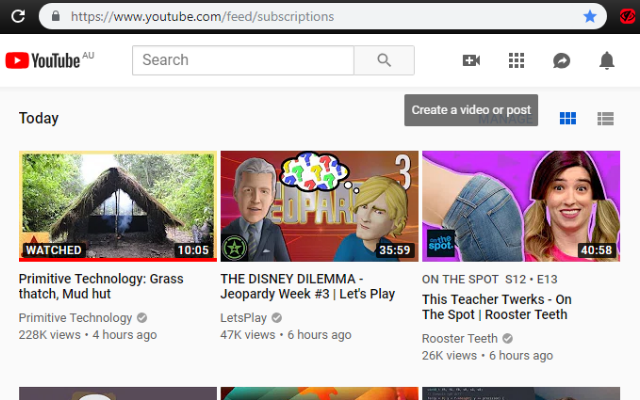Click the 47K views • 6 hours ago text
640x400 pixels.
tap(286, 335)
